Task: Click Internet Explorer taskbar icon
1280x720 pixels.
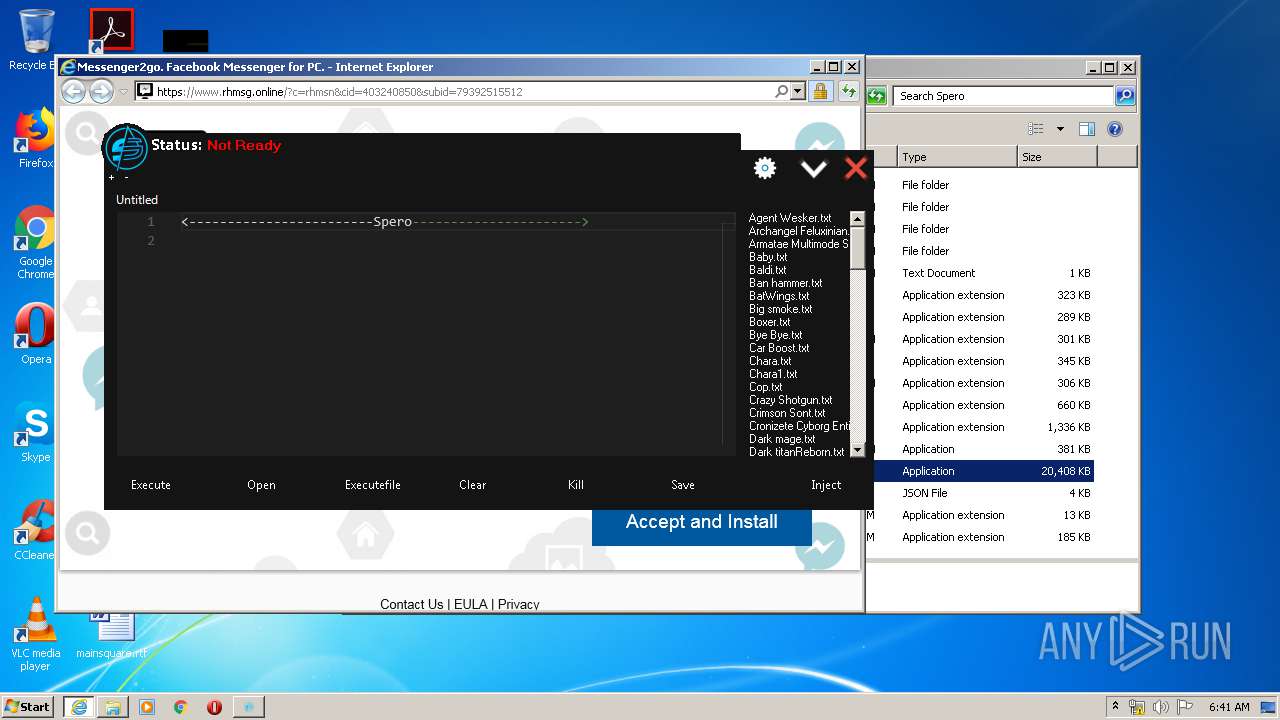Action: click(78, 706)
